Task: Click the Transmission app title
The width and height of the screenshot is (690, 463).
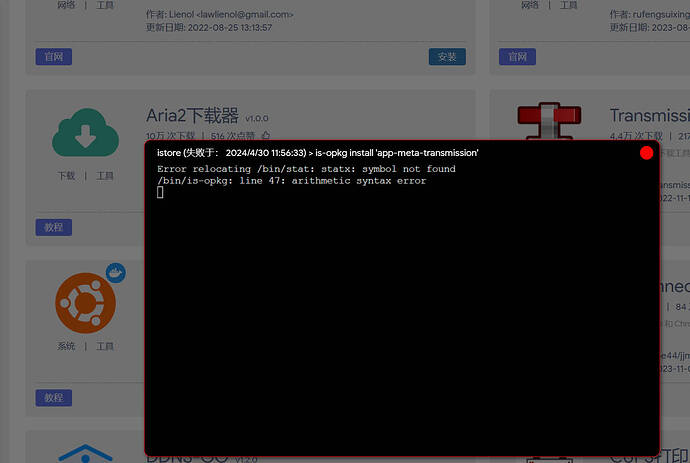Action: [650, 115]
